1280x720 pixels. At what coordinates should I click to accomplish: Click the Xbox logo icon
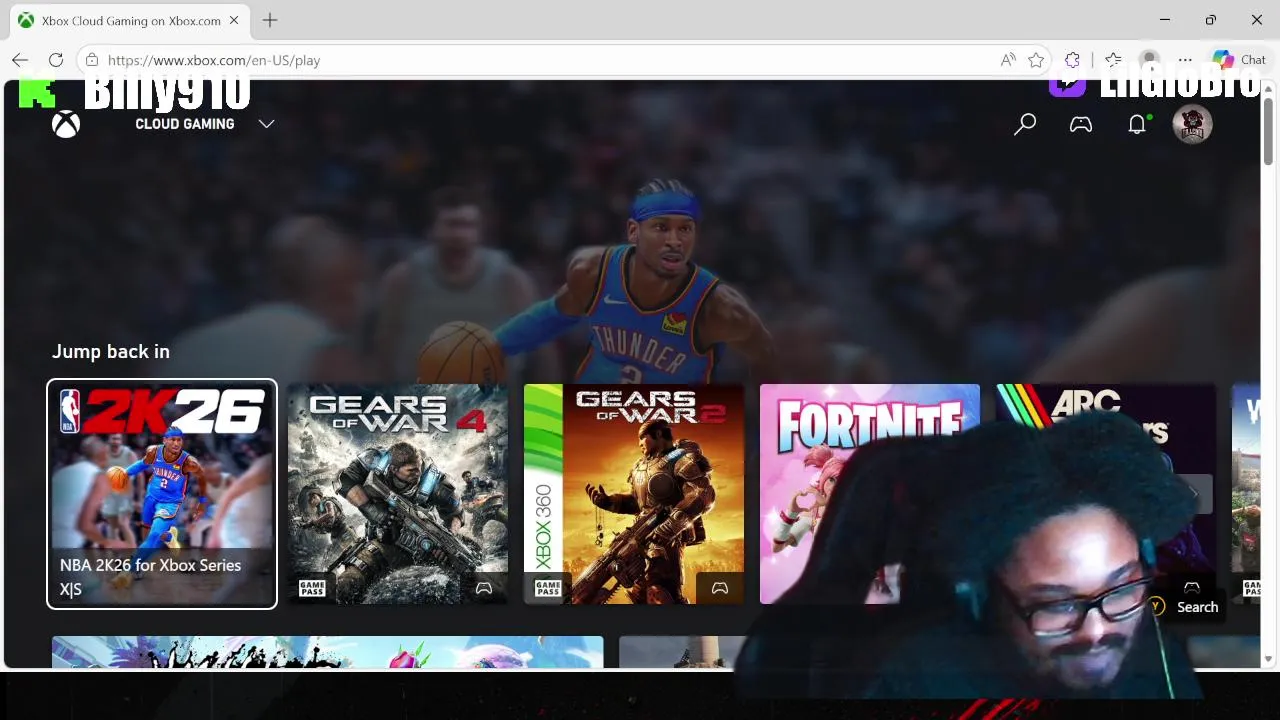(x=66, y=124)
